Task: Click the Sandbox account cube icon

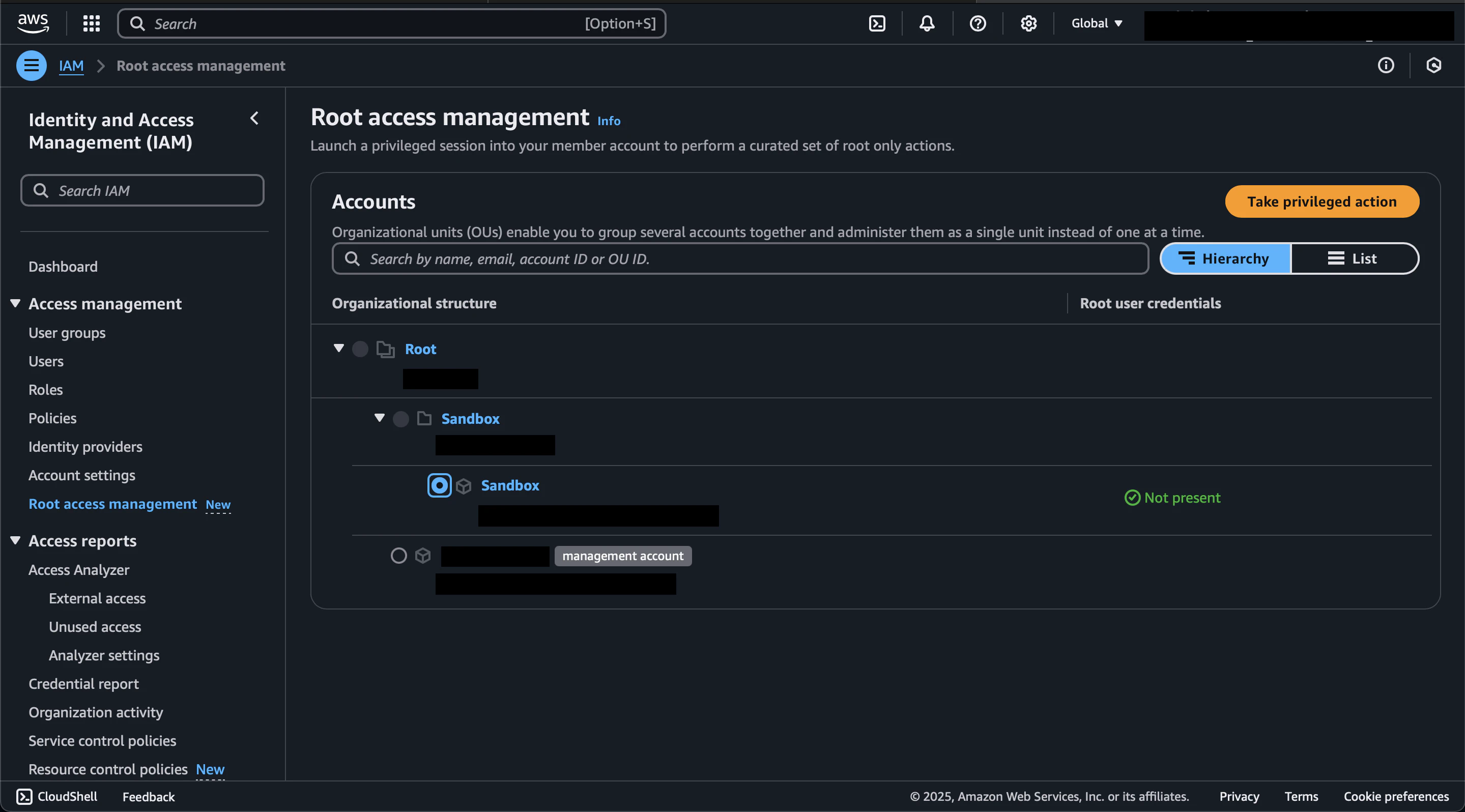Action: click(464, 486)
